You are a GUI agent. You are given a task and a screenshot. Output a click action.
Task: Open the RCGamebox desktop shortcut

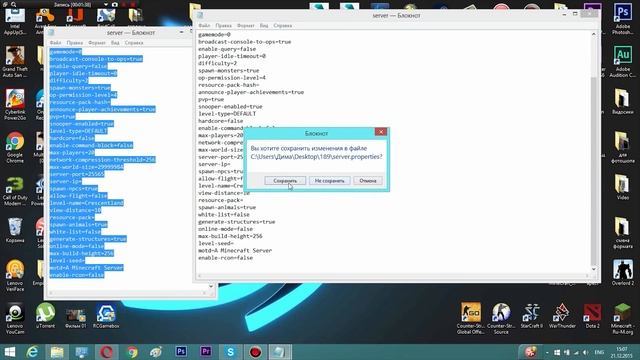(x=106, y=316)
